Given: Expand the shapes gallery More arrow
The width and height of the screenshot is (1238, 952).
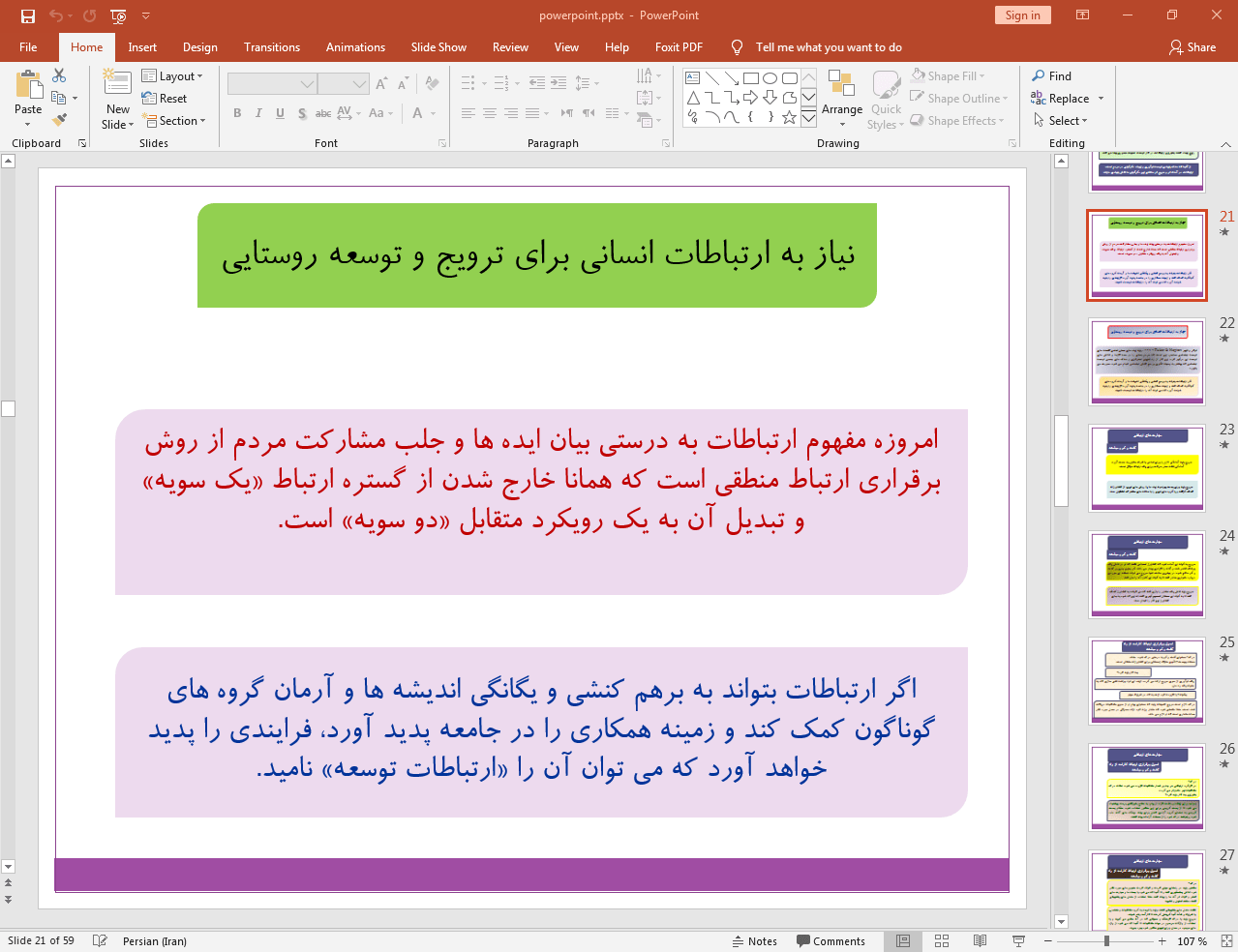Looking at the screenshot, I should 808,118.
